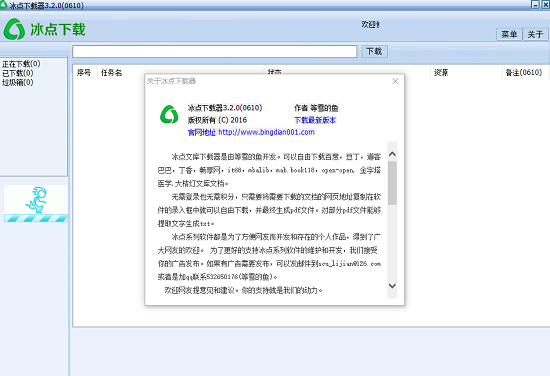
Task: Select 正在下载(0) in the sidebar
Action: click(21, 64)
